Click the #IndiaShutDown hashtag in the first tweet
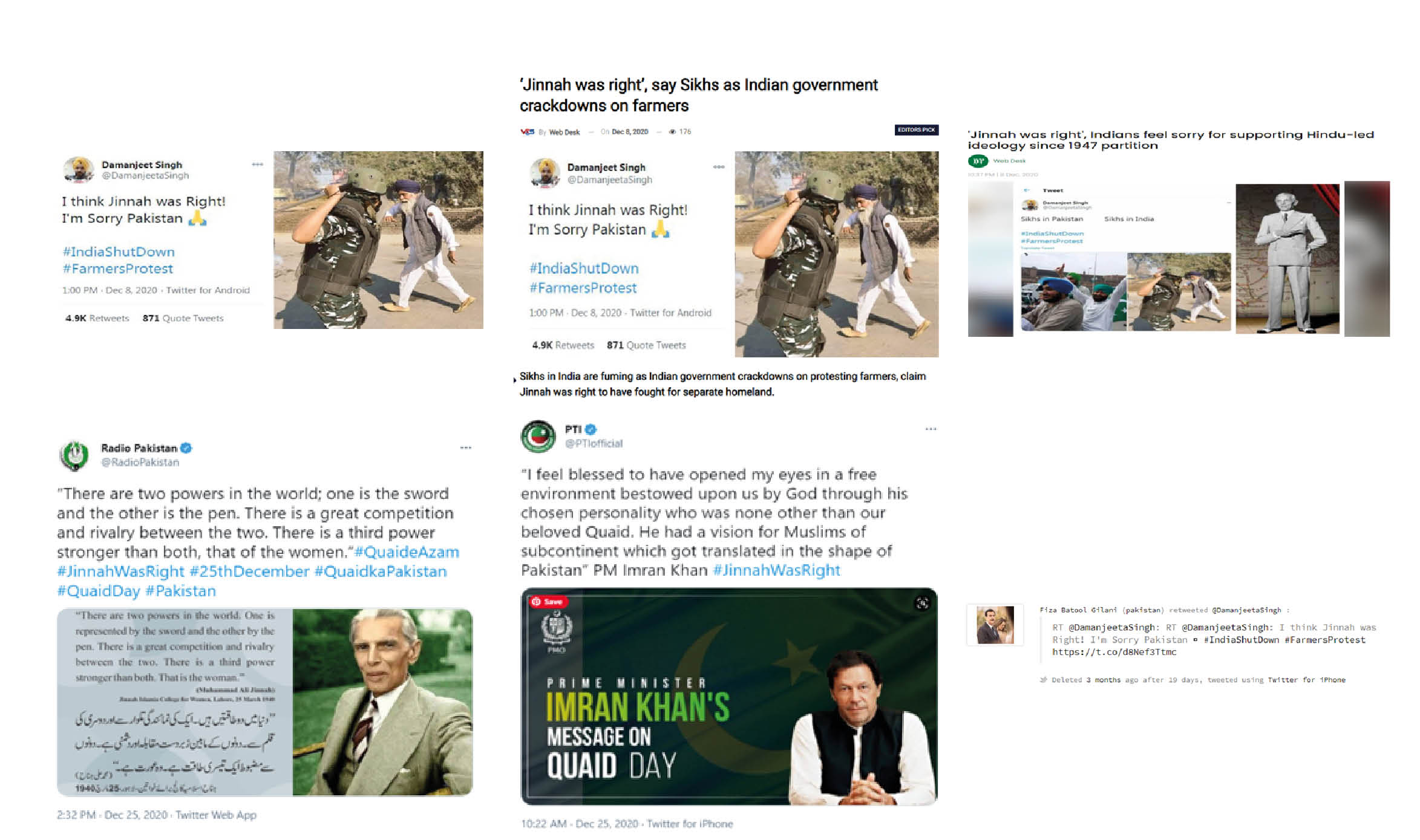 (119, 252)
